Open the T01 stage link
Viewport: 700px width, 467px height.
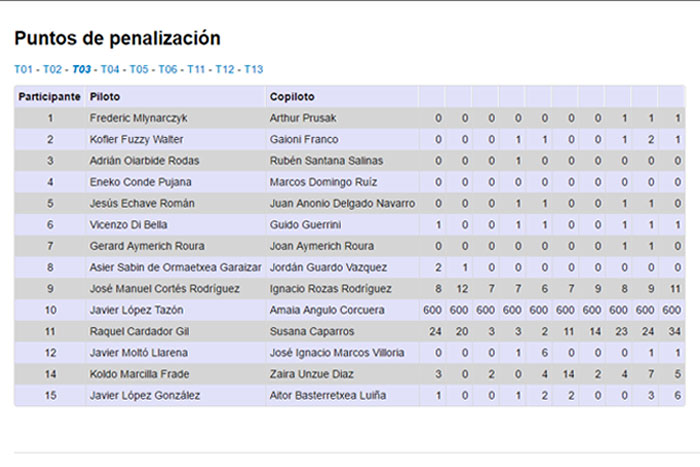click(x=24, y=70)
